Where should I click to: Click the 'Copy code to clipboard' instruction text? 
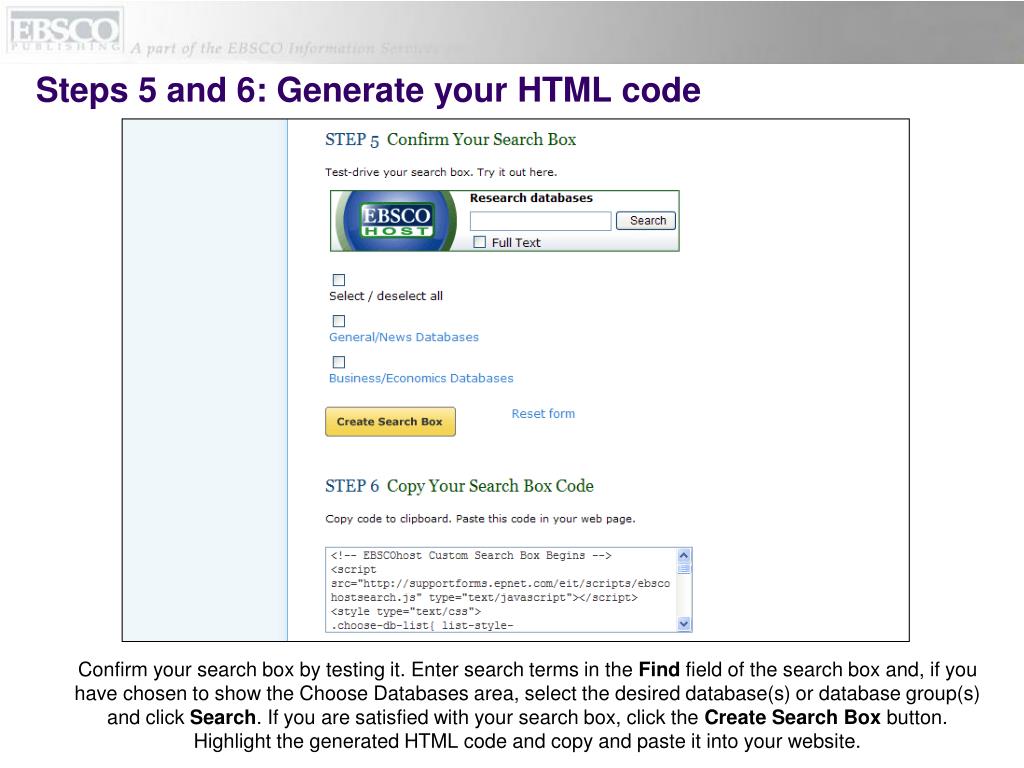481,519
